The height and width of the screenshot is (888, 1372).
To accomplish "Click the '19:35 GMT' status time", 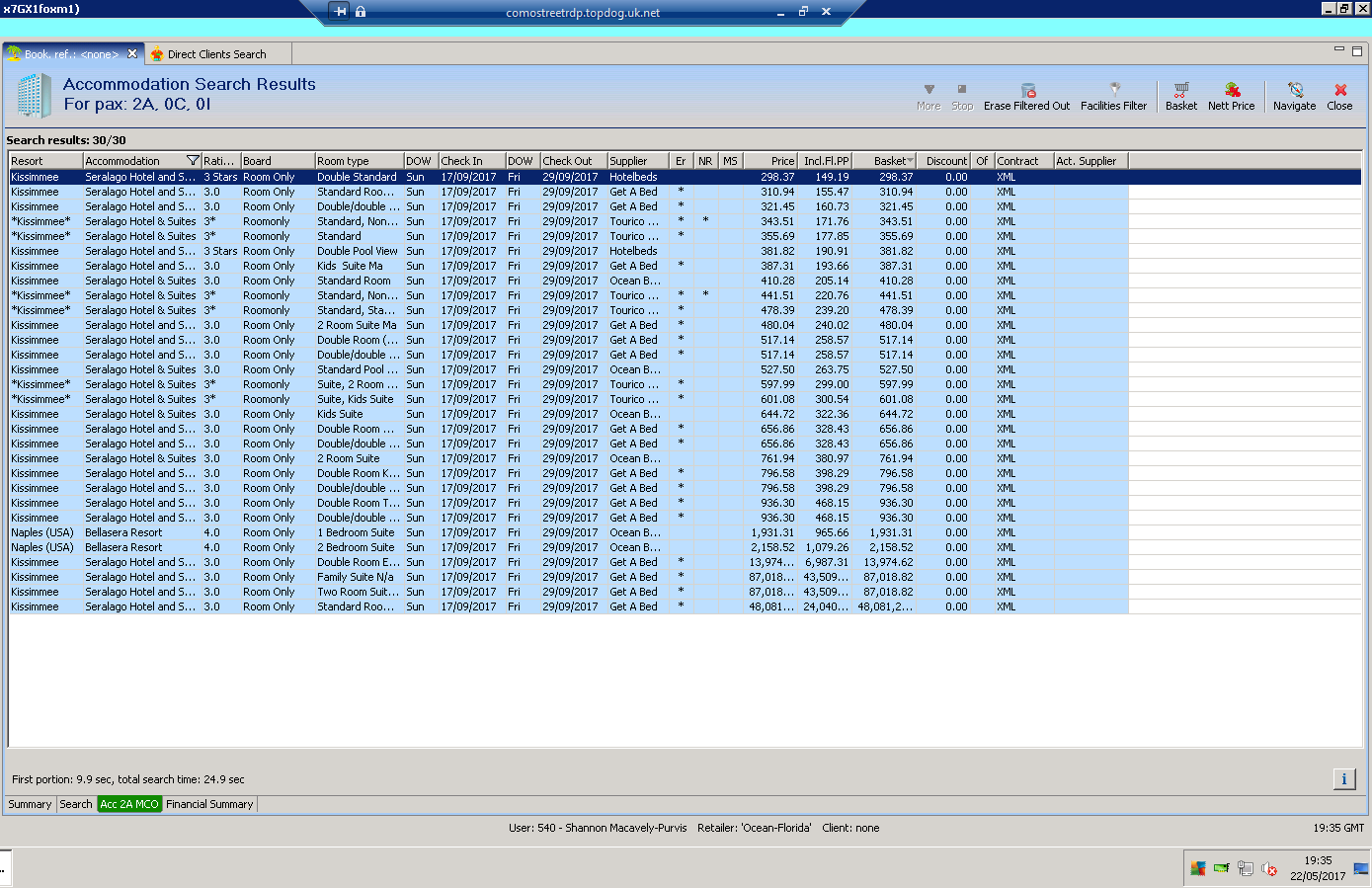I will point(1338,828).
